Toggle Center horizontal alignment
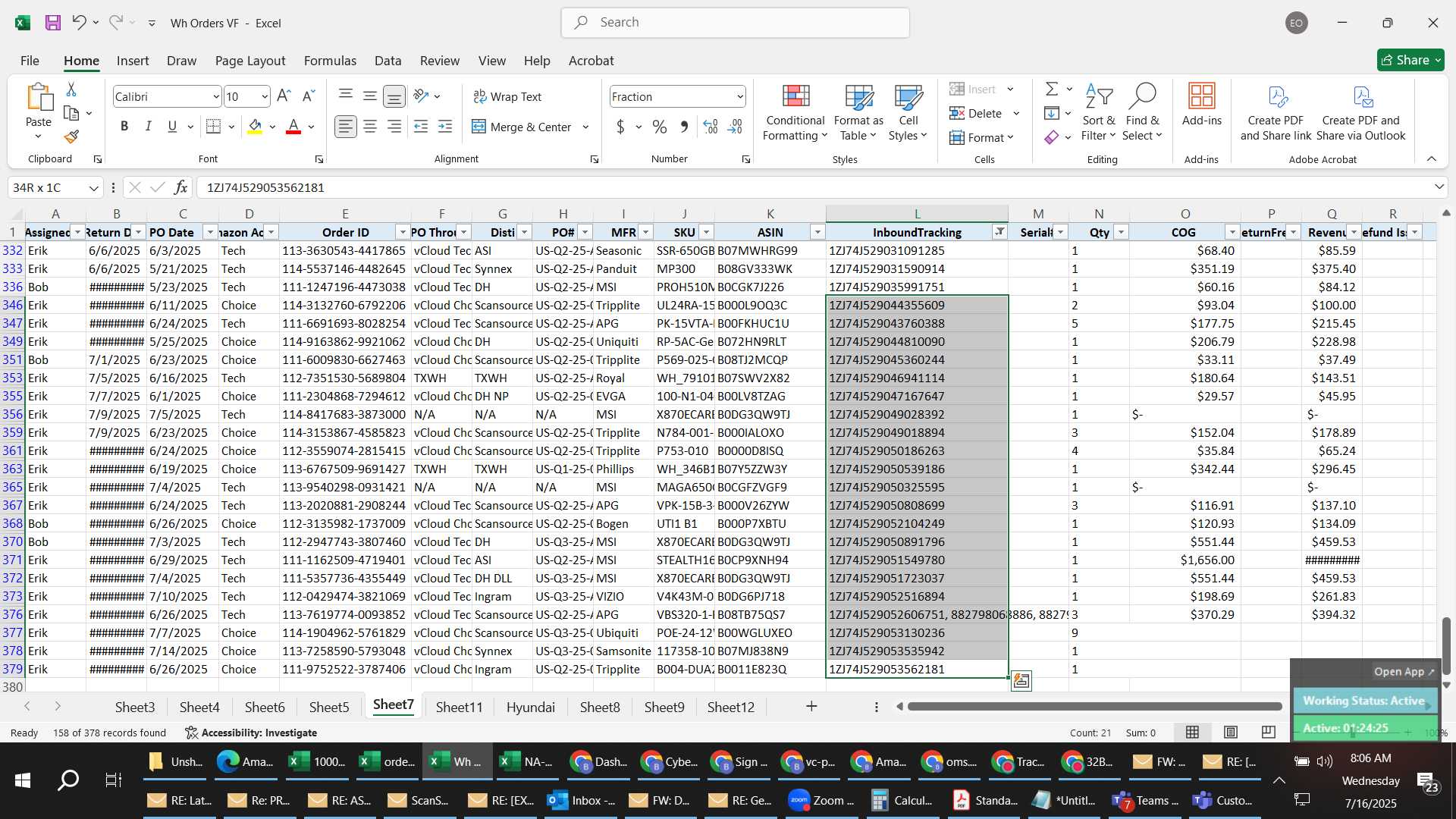This screenshot has width=1456, height=819. coord(370,127)
